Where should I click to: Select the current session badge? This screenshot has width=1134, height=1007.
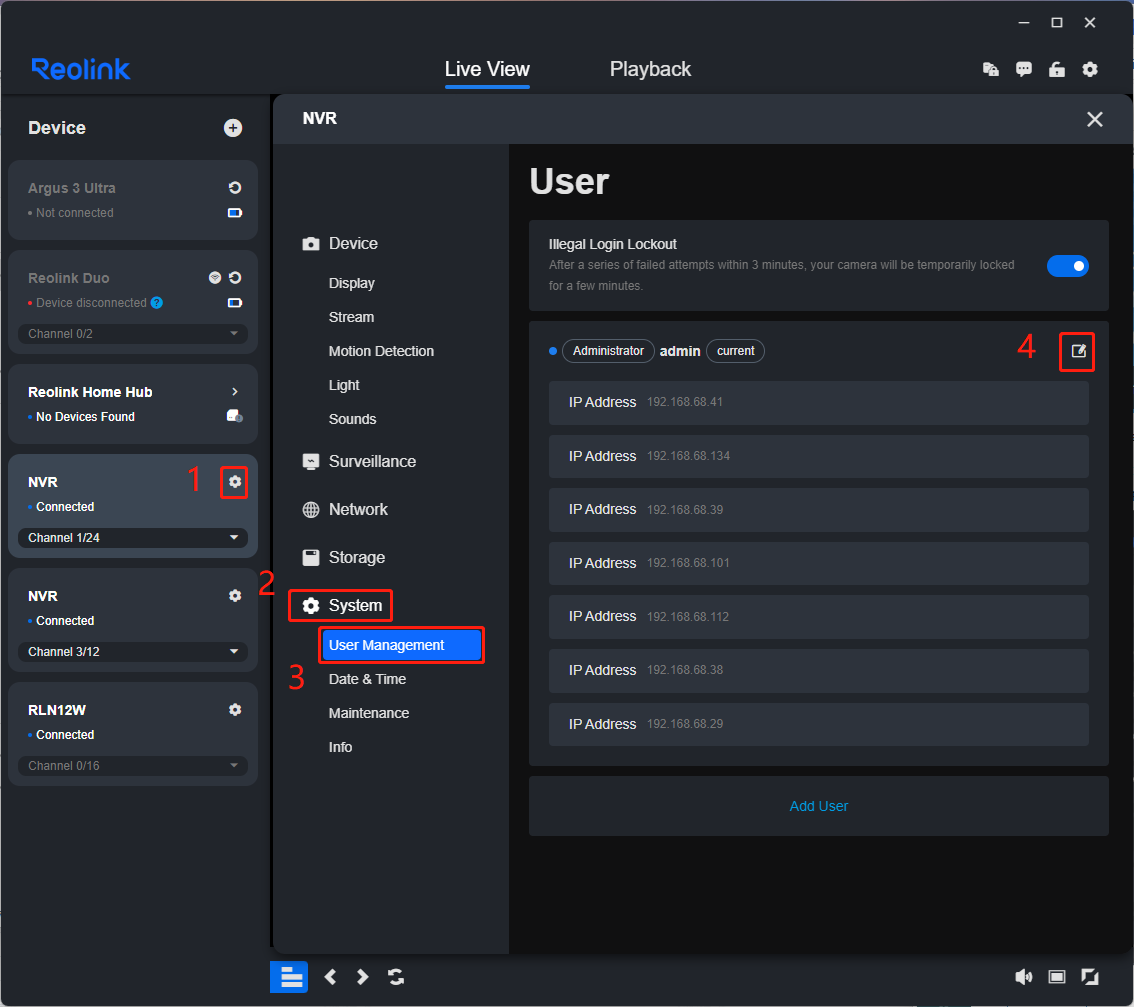[x=736, y=351]
